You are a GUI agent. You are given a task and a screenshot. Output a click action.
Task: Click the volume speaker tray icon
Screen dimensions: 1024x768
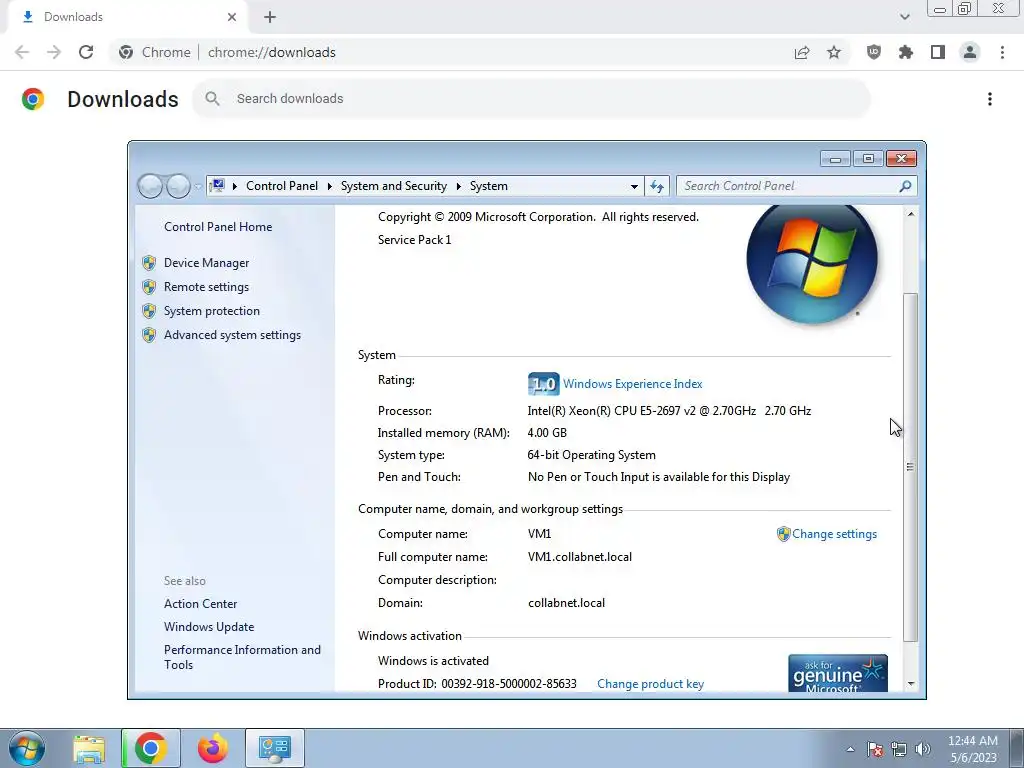coord(923,749)
